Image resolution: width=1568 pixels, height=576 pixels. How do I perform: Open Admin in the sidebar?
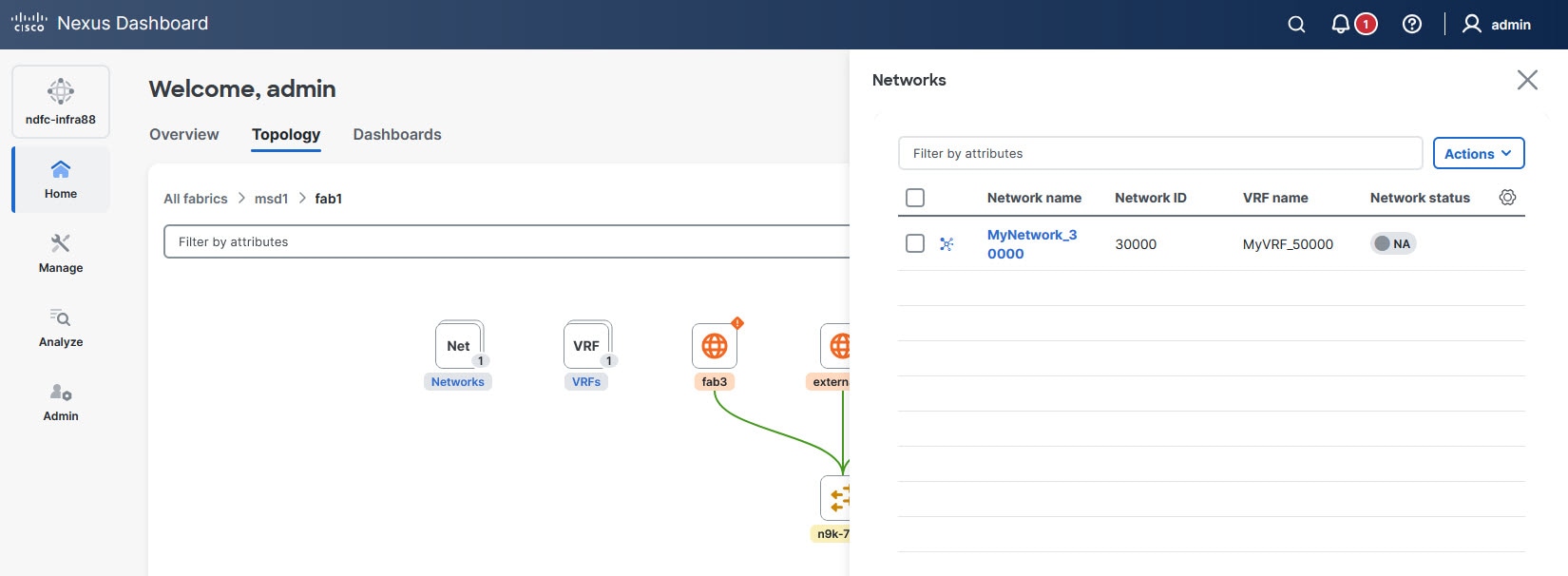tap(61, 402)
